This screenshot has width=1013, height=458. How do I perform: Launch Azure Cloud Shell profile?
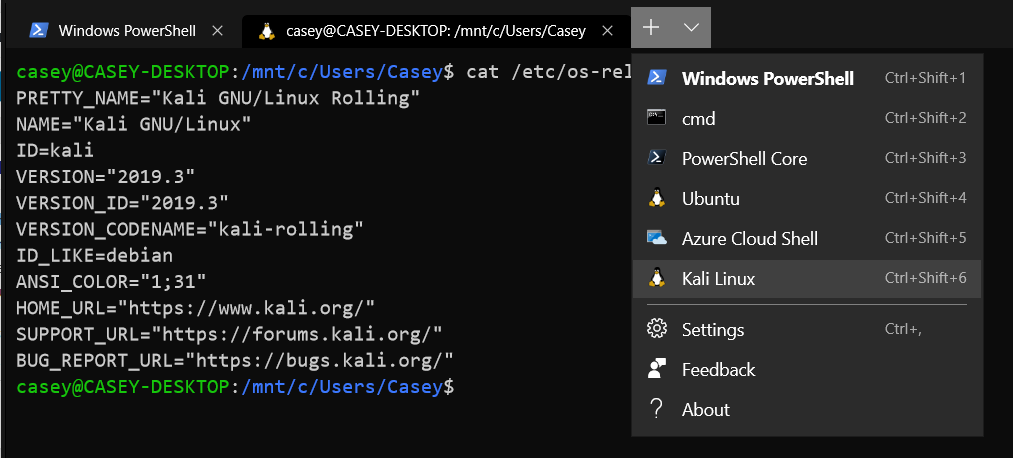click(x=749, y=238)
